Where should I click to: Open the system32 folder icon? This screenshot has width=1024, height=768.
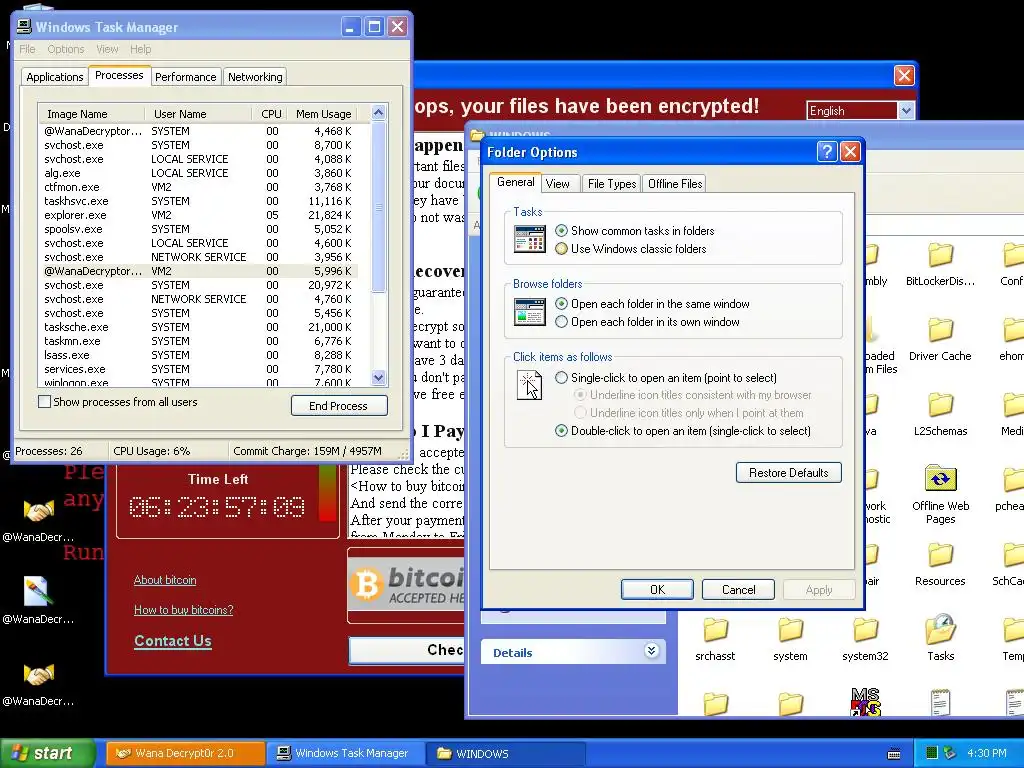pos(865,630)
